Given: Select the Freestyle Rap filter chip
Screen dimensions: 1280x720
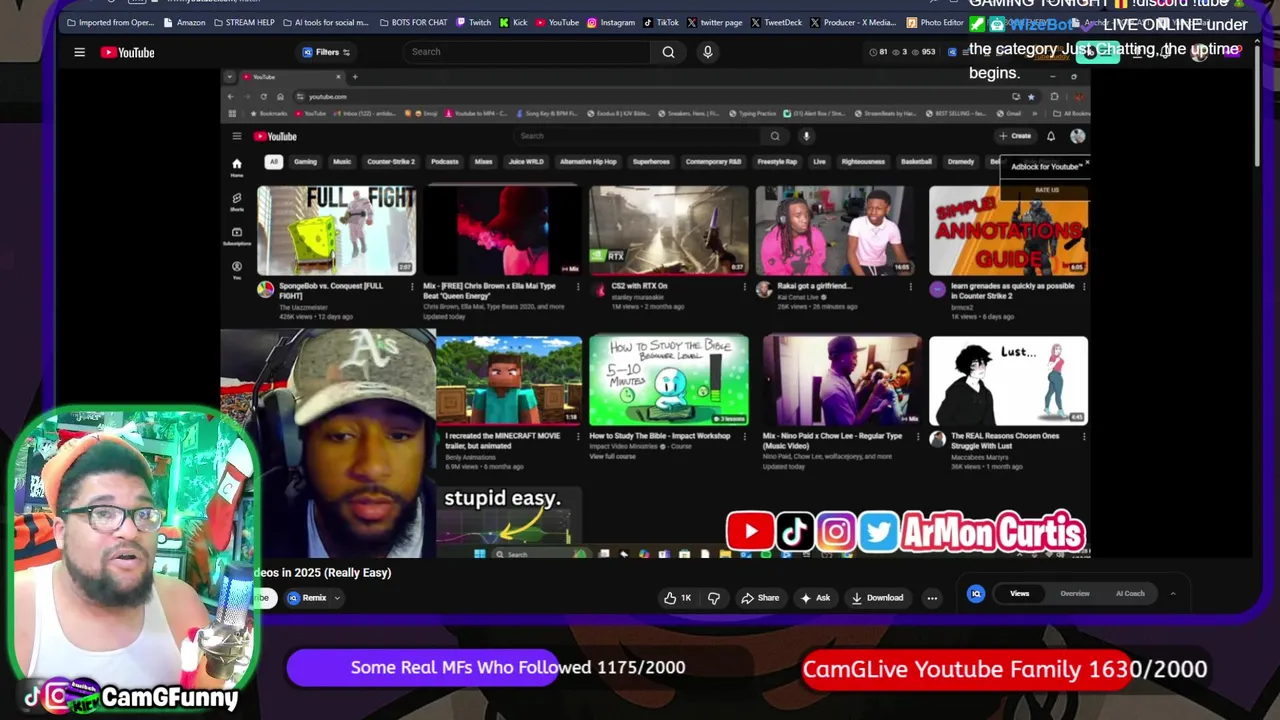Looking at the screenshot, I should 777,162.
